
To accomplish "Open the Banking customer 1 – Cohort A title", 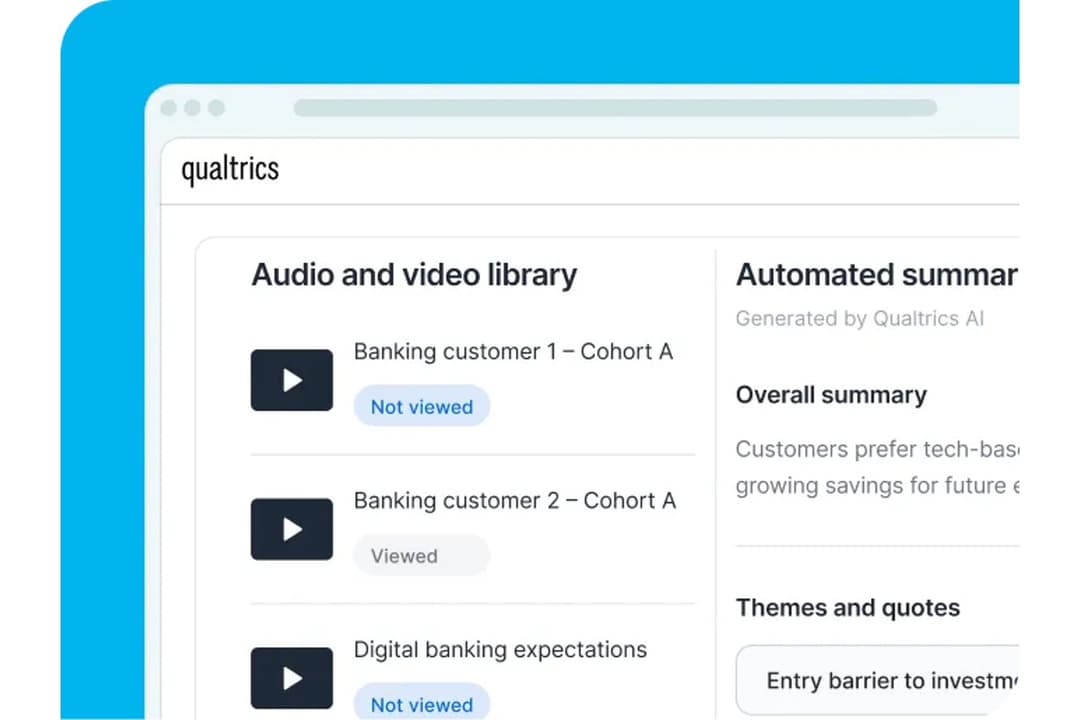I will tap(513, 351).
